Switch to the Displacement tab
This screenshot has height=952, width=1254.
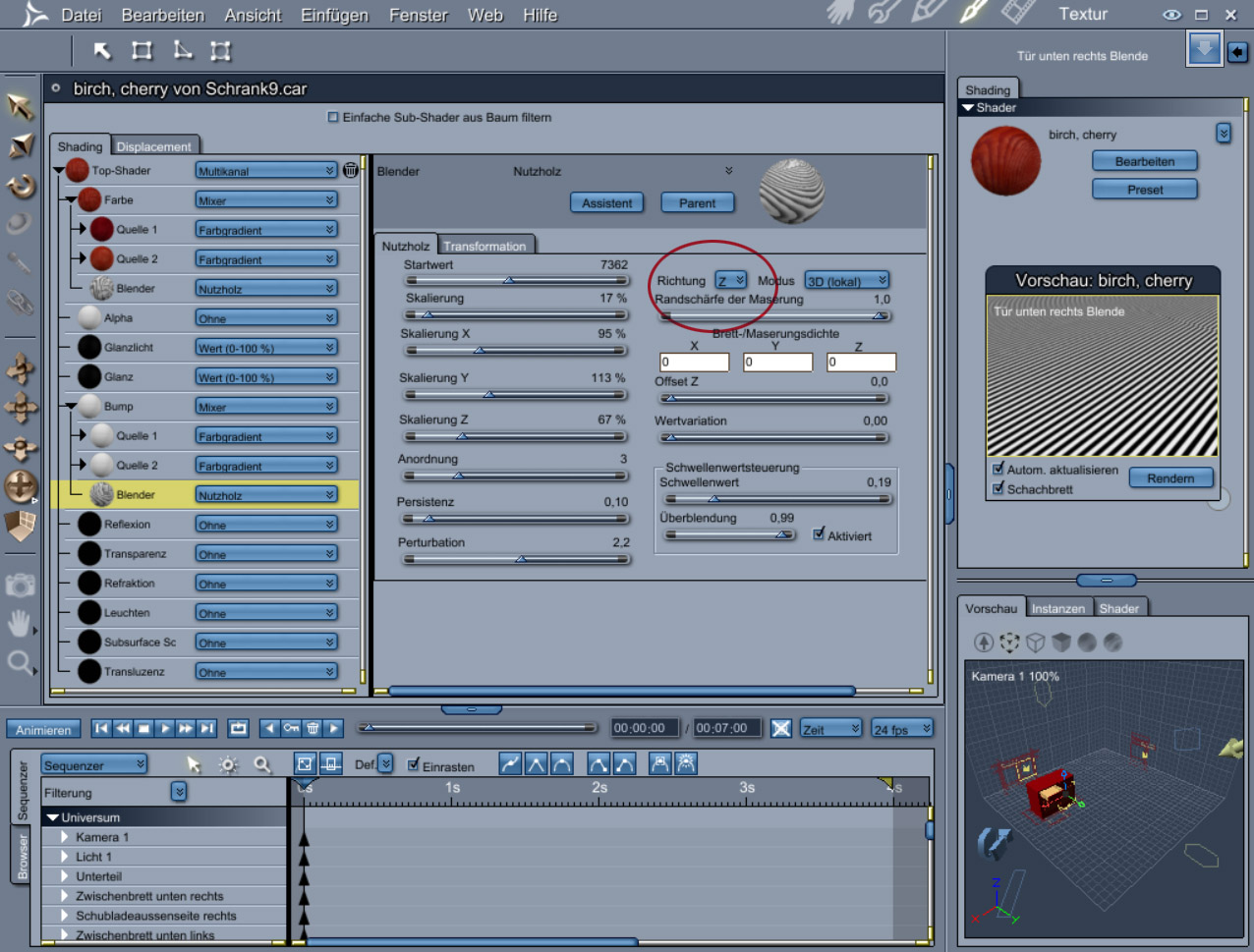point(154,146)
